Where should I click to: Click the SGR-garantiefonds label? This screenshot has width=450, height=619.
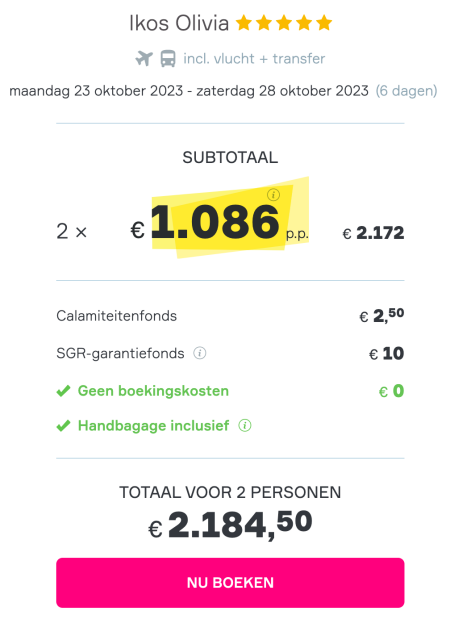120,353
